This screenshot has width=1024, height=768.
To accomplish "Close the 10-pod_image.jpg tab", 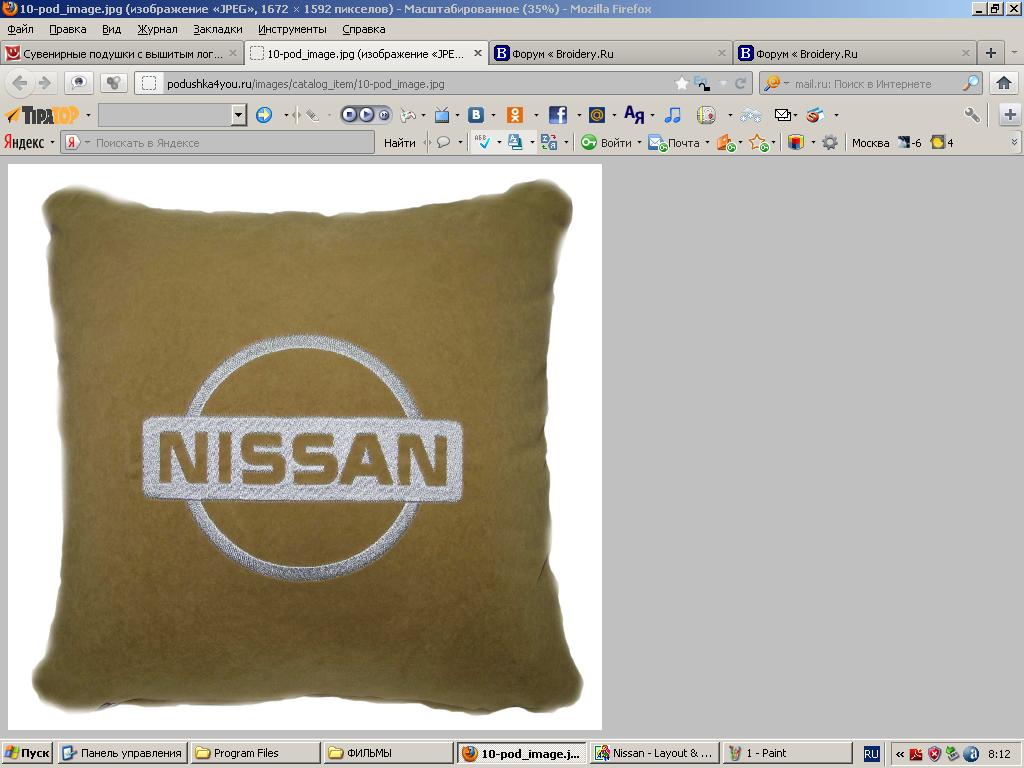I will (x=477, y=54).
